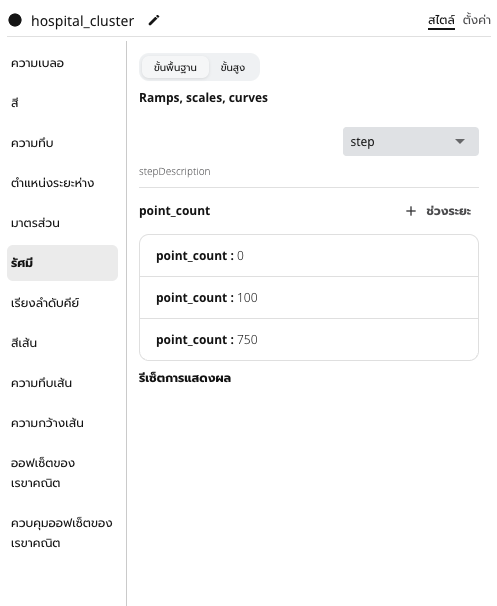The width and height of the screenshot is (497, 606).
Task: Click the black circle layer icon
Action: [15, 20]
